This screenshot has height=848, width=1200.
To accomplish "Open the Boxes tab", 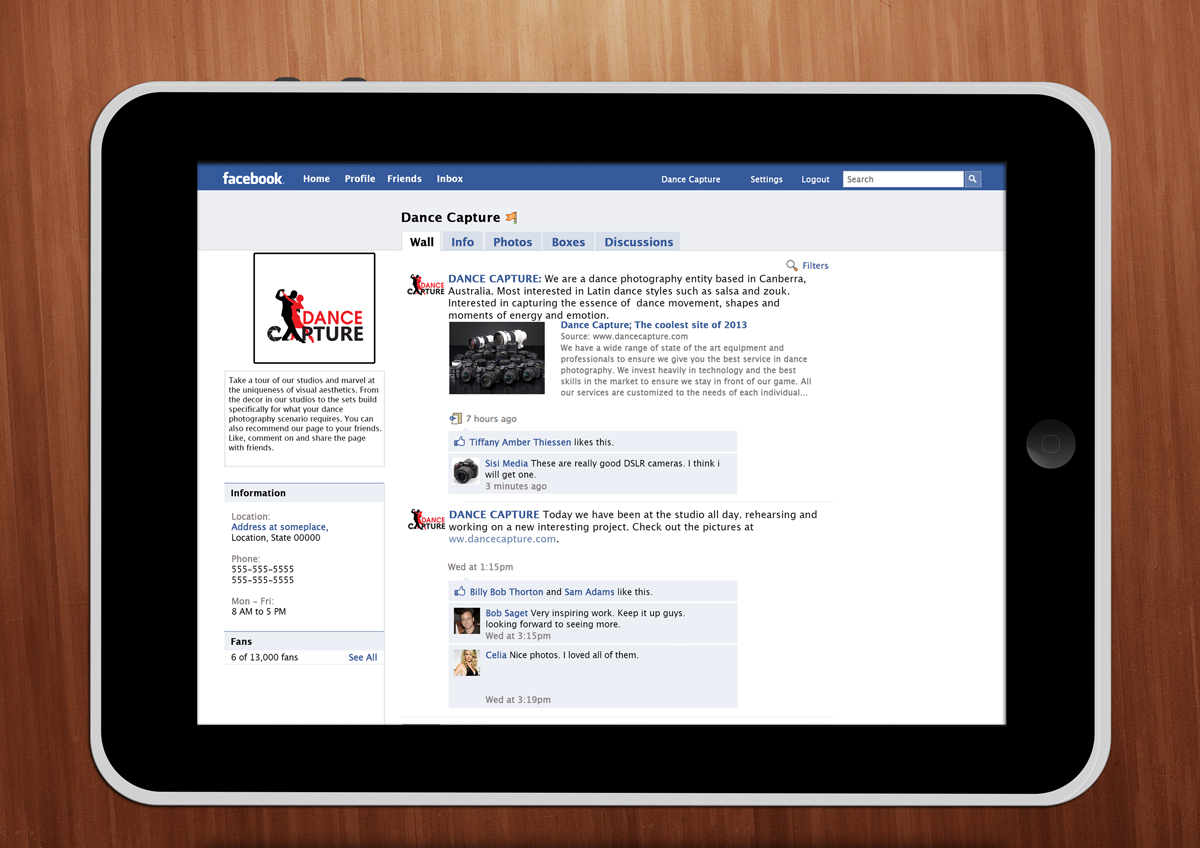I will pos(568,242).
